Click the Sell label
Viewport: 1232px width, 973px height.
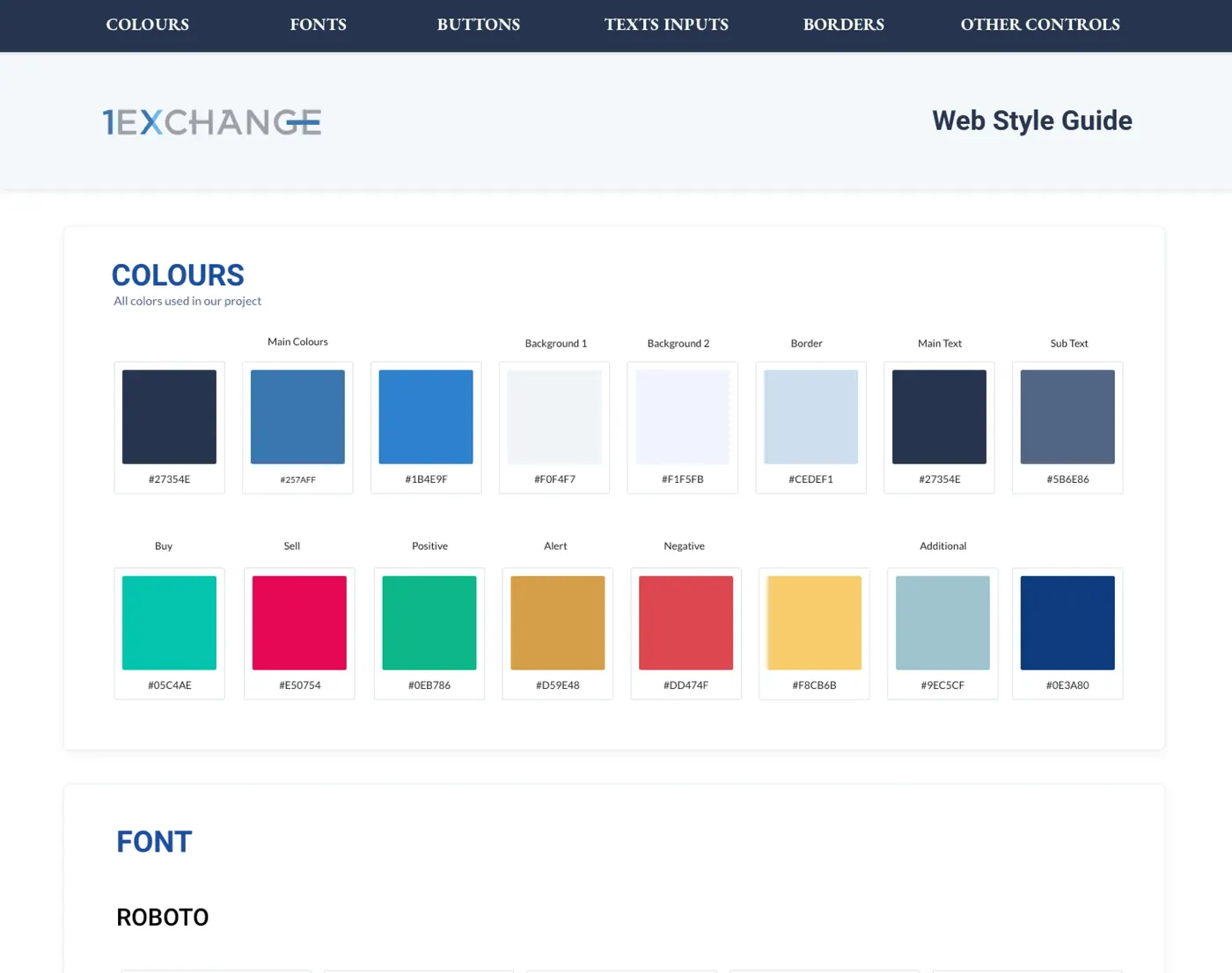(x=292, y=545)
